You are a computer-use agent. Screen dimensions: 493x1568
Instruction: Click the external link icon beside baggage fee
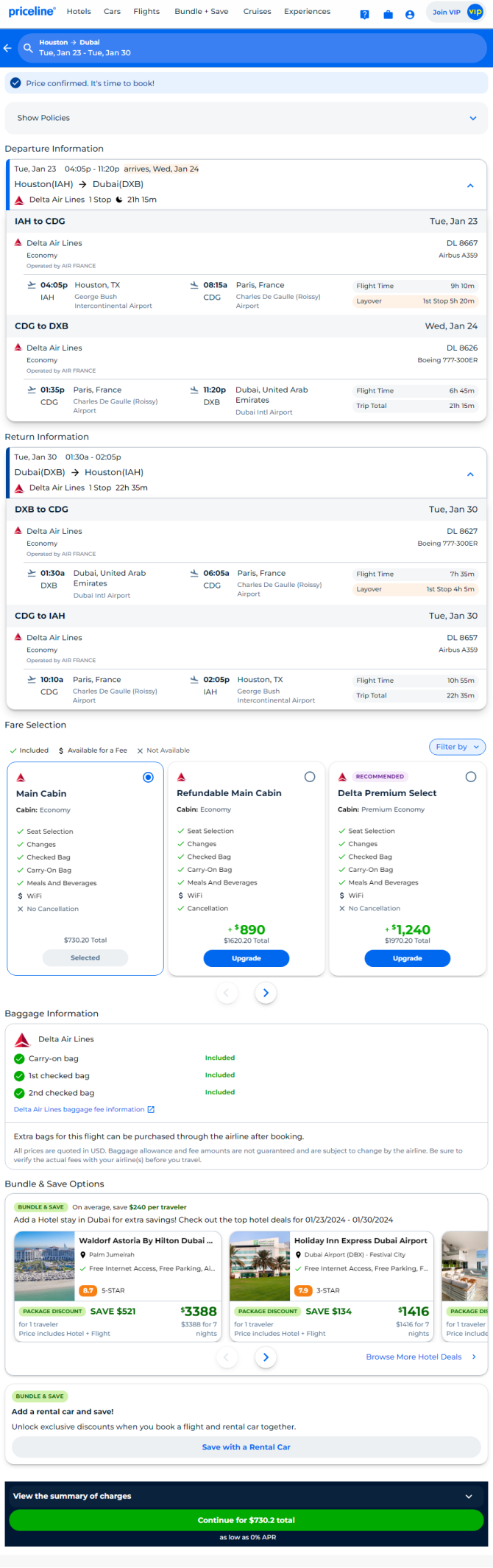coord(151,1109)
